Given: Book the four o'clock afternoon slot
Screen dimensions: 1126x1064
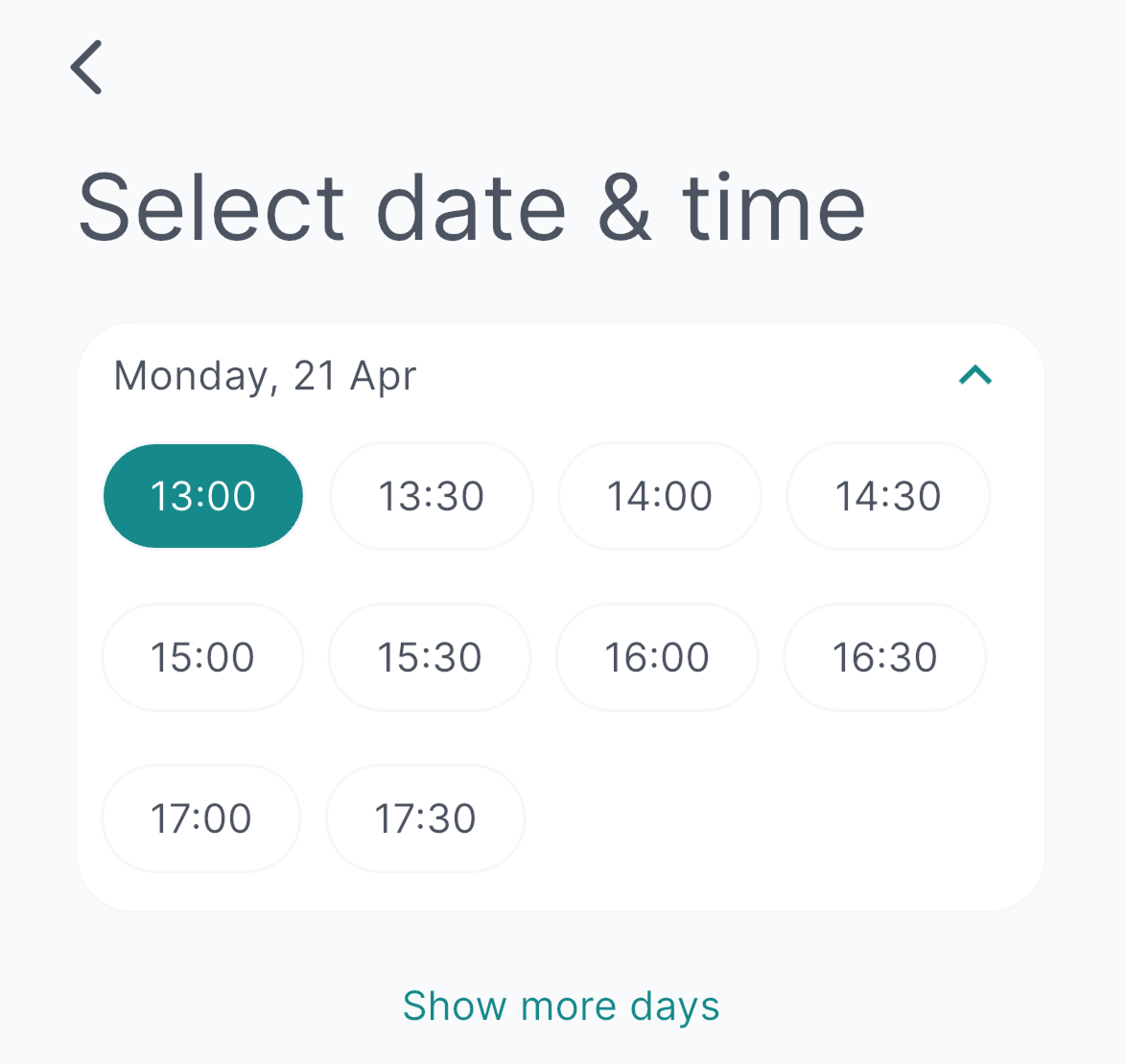Looking at the screenshot, I should (x=657, y=657).
